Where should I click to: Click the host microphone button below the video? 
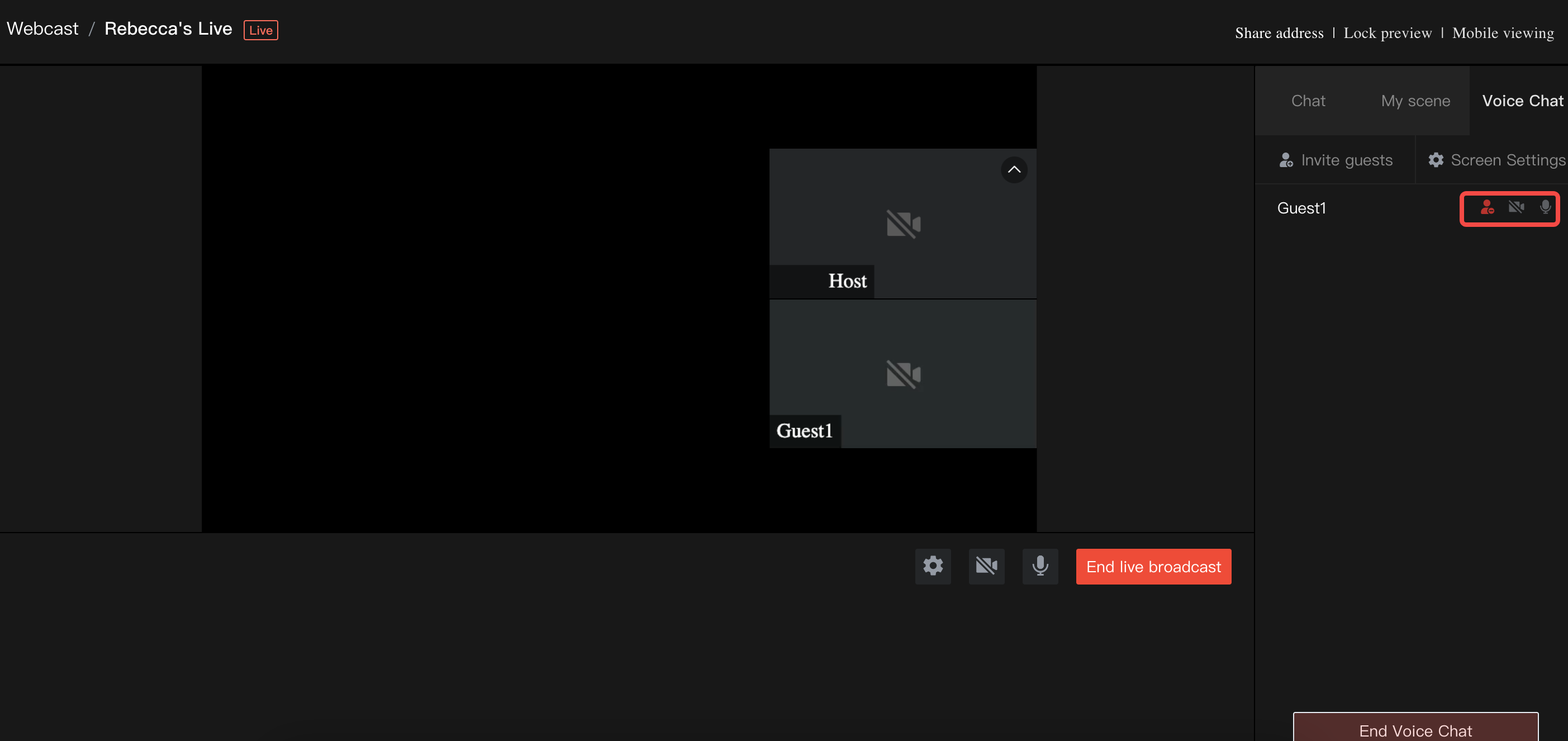click(1039, 566)
